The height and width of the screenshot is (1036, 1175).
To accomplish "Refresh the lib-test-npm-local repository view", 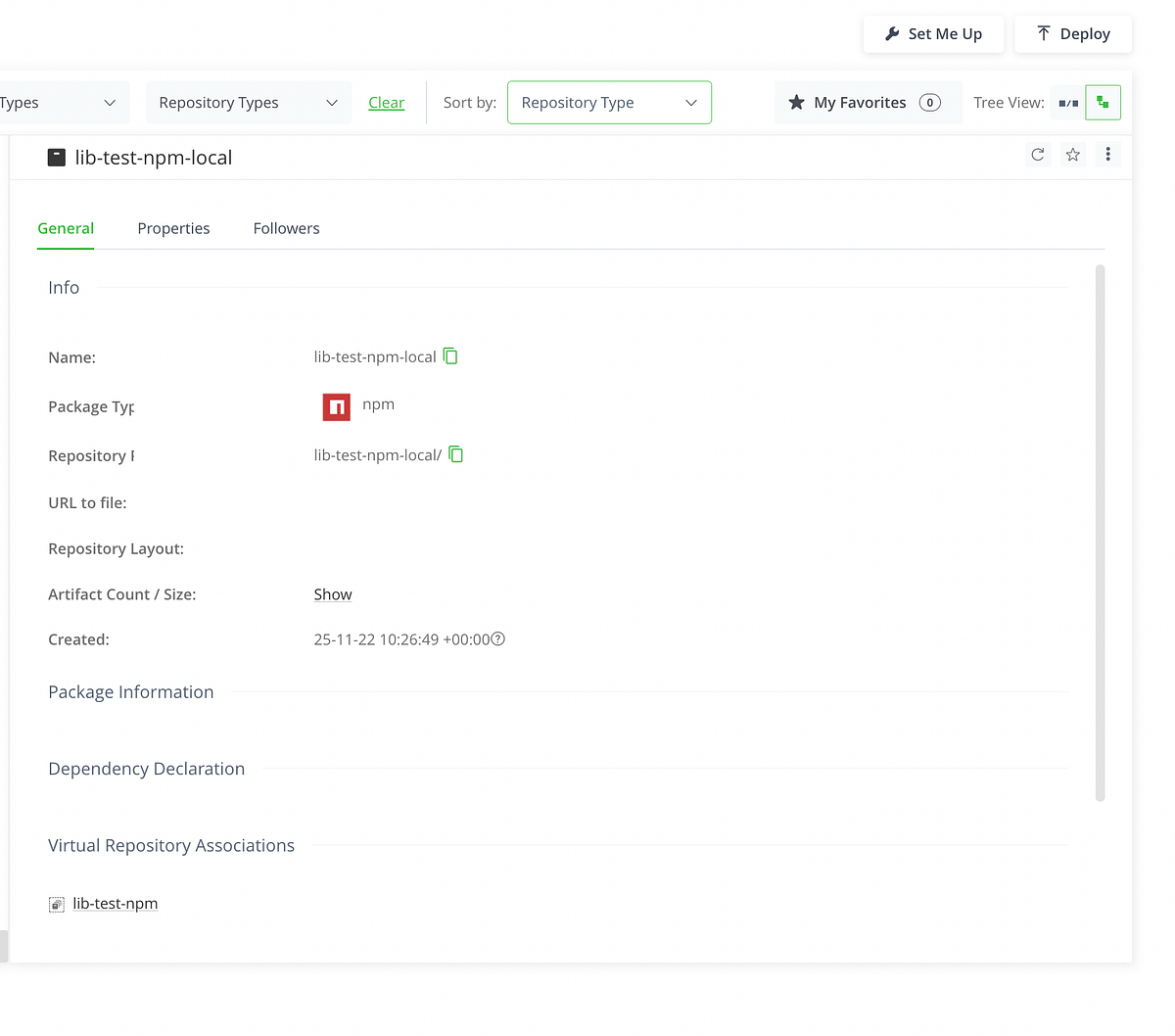I will [x=1037, y=154].
